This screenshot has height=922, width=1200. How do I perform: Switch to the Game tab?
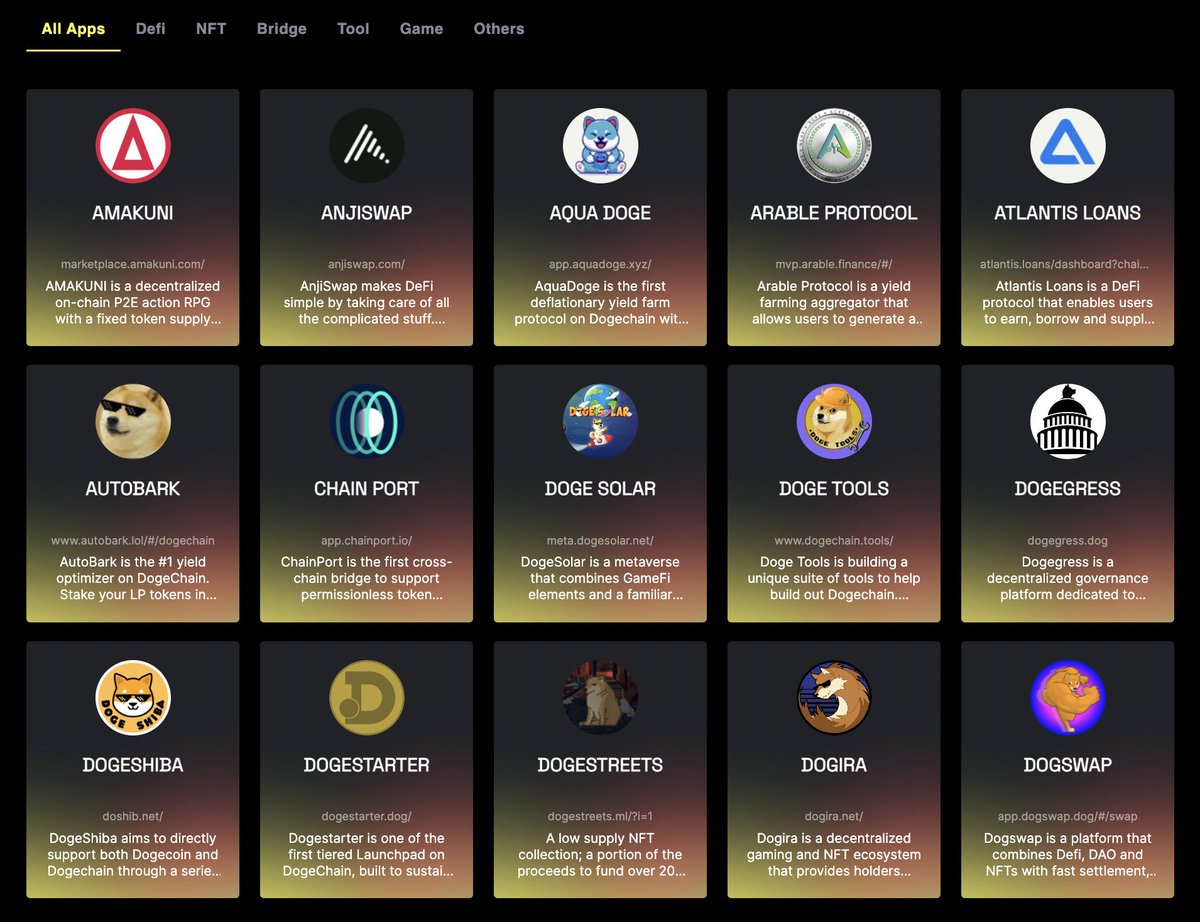coord(421,29)
